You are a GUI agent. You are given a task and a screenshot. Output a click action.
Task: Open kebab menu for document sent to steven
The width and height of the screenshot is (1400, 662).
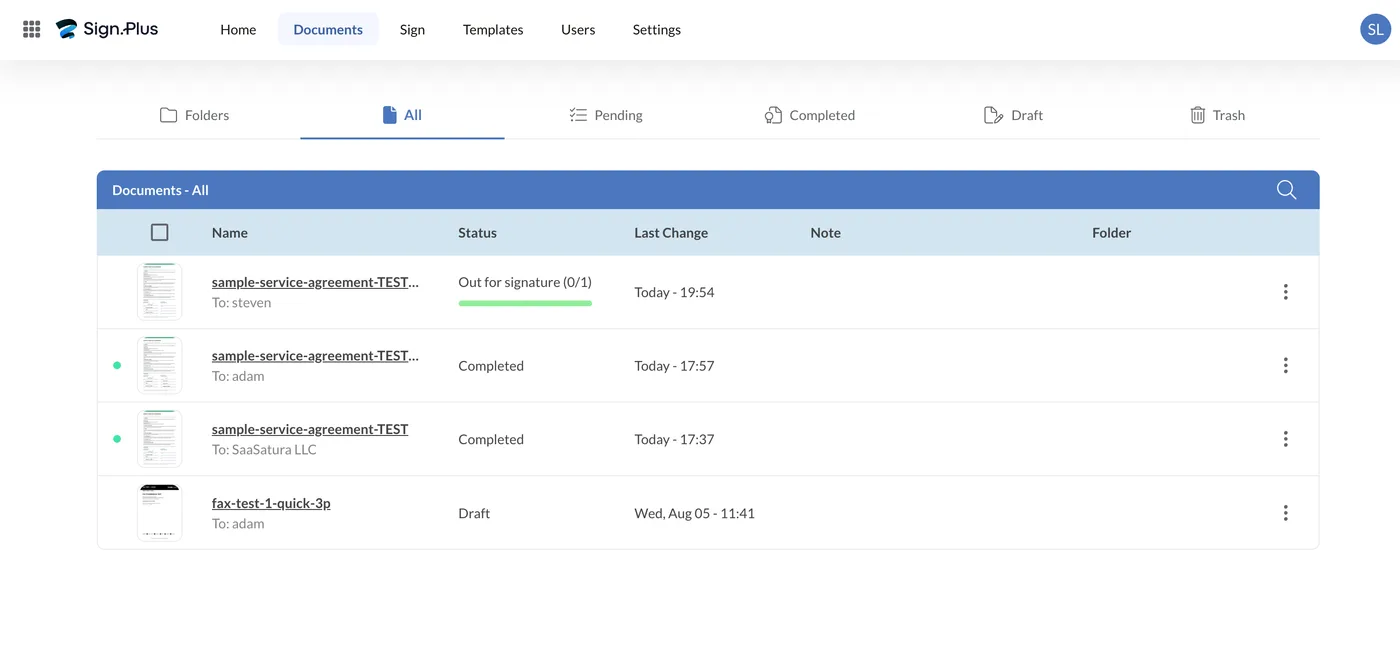(x=1285, y=292)
